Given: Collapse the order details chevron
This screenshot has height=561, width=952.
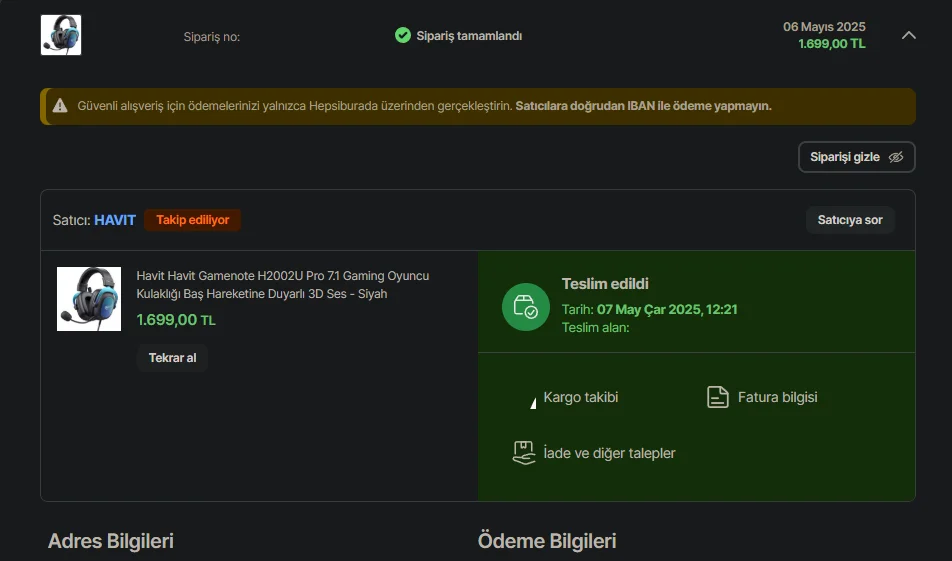Looking at the screenshot, I should pos(908,35).
